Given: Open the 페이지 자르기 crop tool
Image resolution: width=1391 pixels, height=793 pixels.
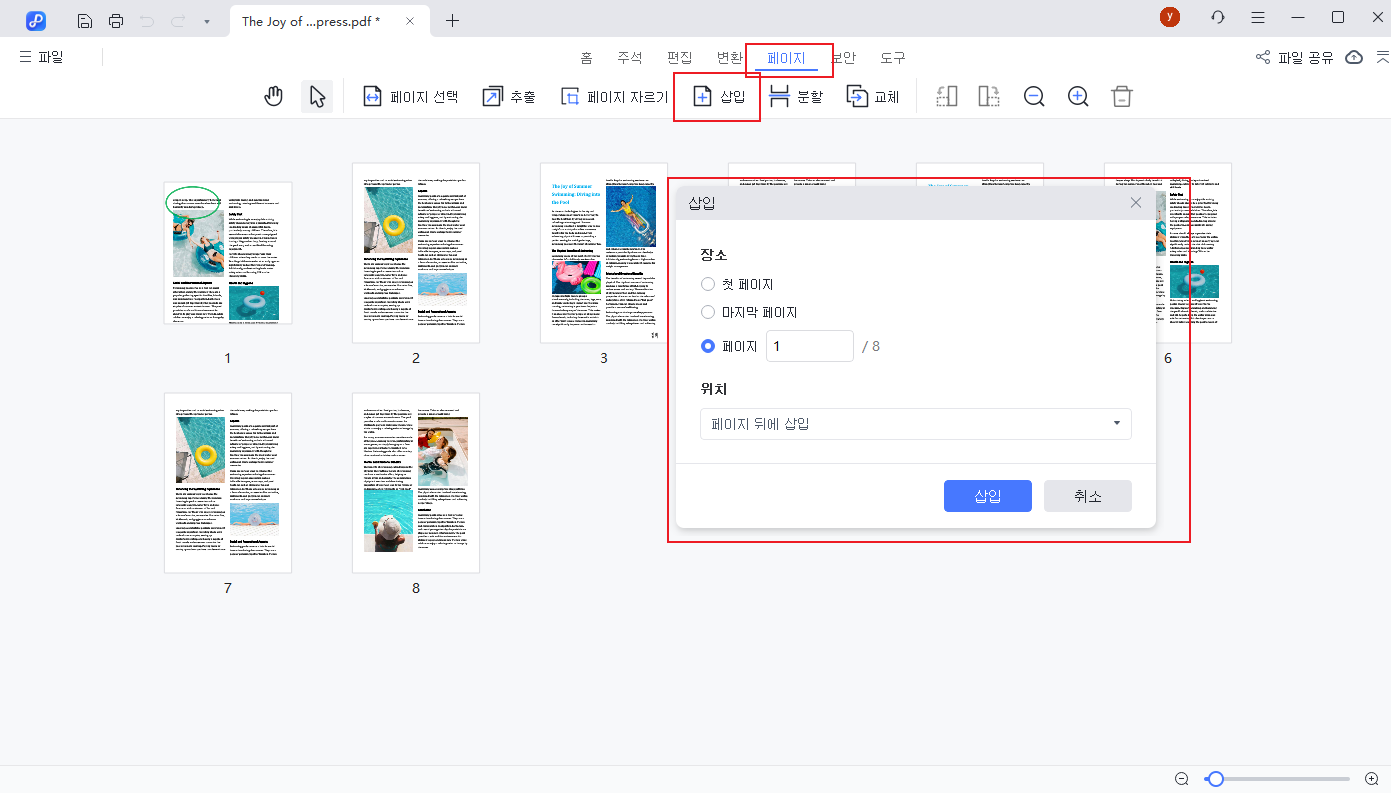Looking at the screenshot, I should 614,97.
